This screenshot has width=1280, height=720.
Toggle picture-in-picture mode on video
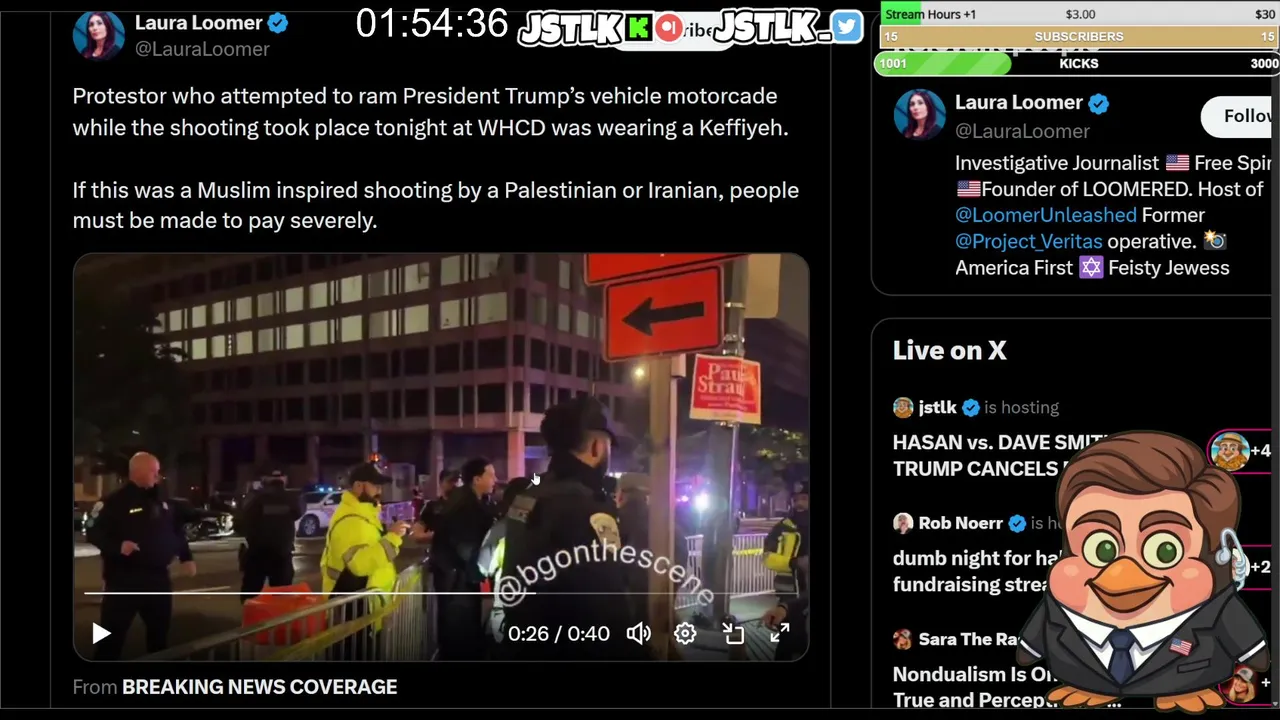click(733, 633)
